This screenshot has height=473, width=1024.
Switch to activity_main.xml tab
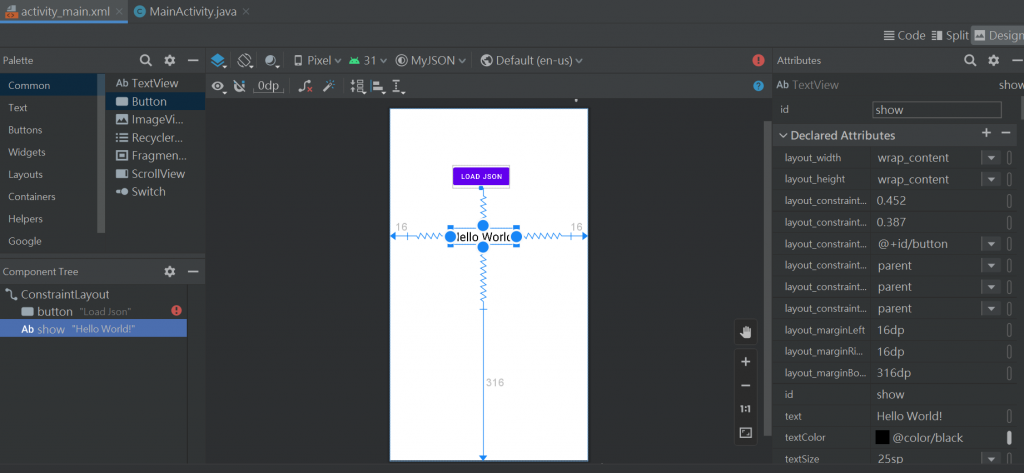(x=65, y=12)
